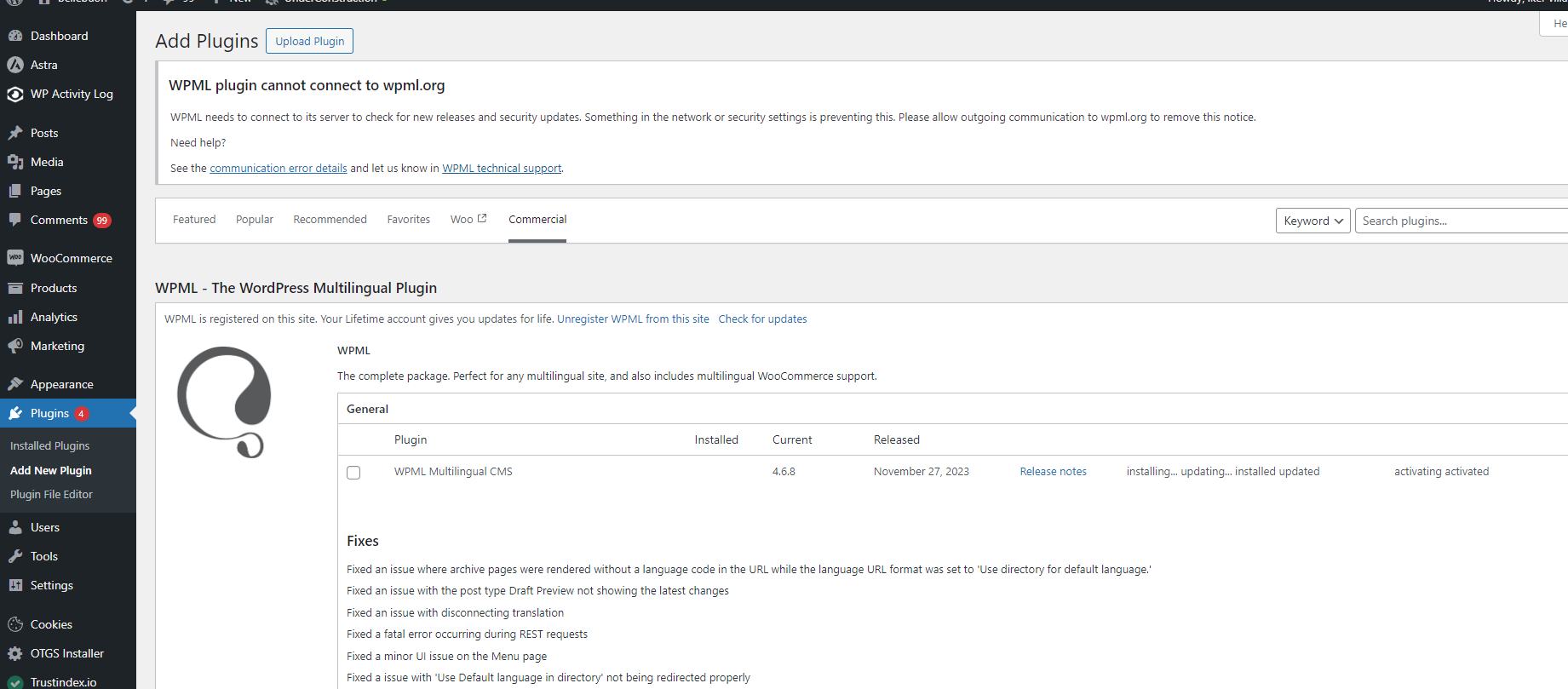Click the Analytics bar chart icon
Image resolution: width=1568 pixels, height=689 pixels.
15,317
